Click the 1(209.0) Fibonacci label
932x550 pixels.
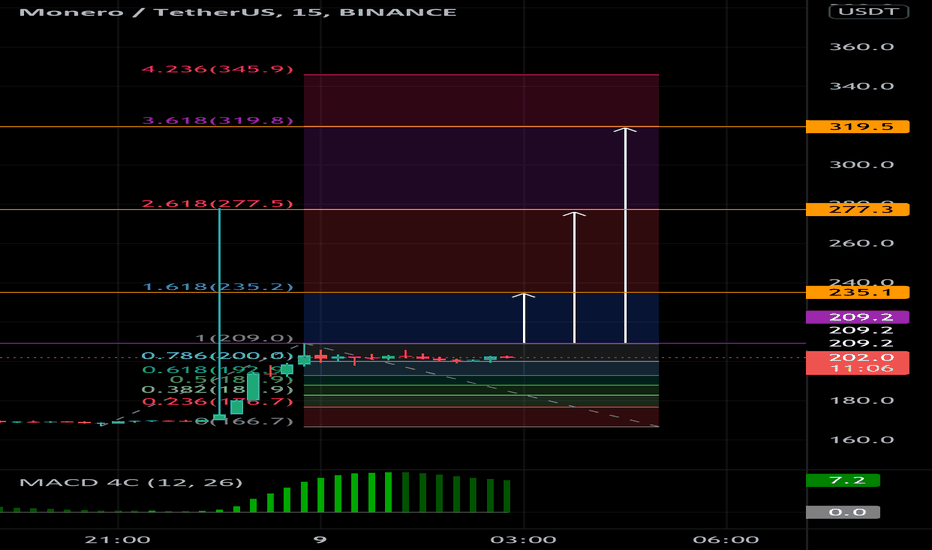(244, 338)
